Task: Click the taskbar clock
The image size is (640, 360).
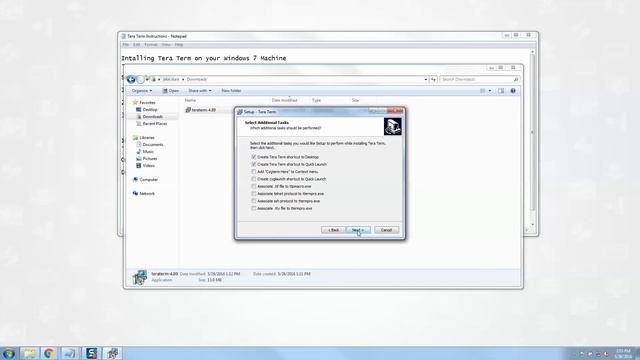Action: tap(623, 353)
